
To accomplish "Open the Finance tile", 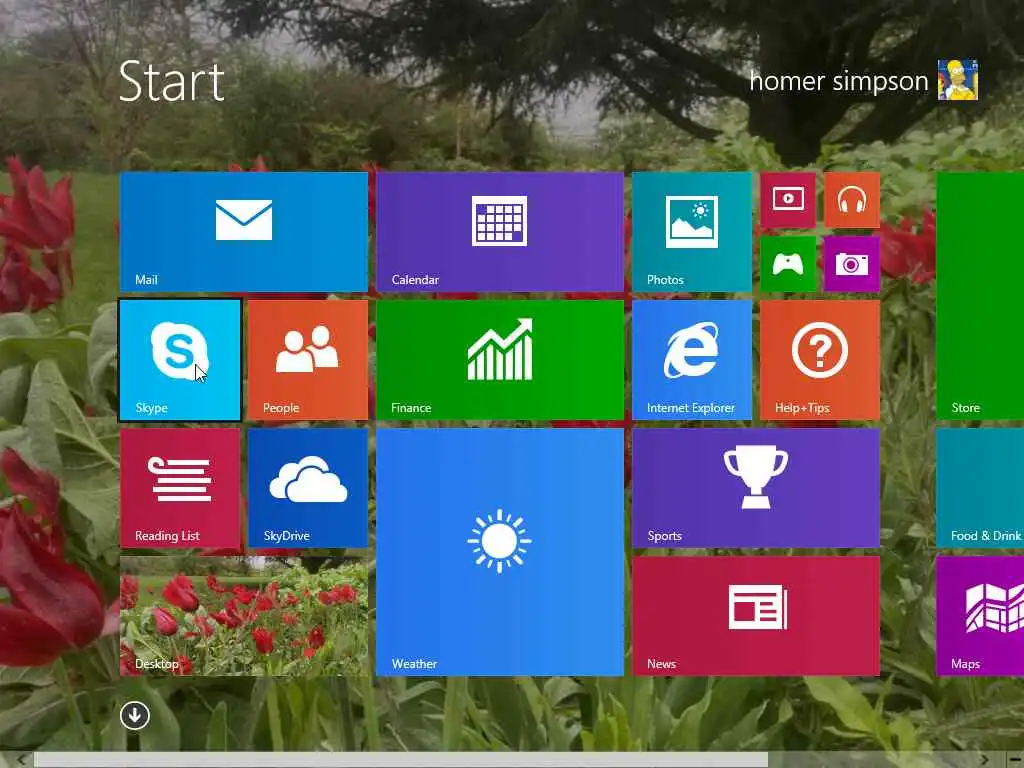I will 500,360.
